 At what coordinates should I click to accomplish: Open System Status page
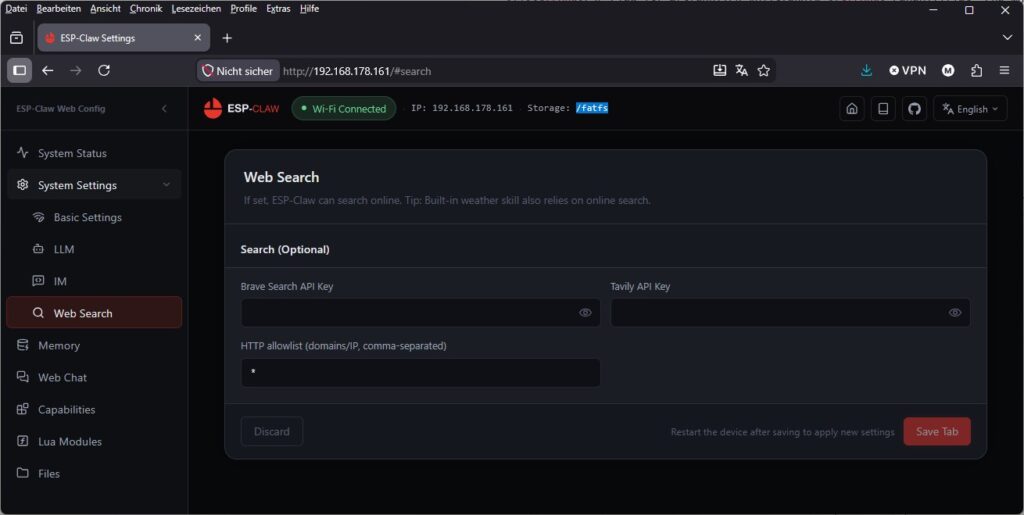pyautogui.click(x=94, y=153)
